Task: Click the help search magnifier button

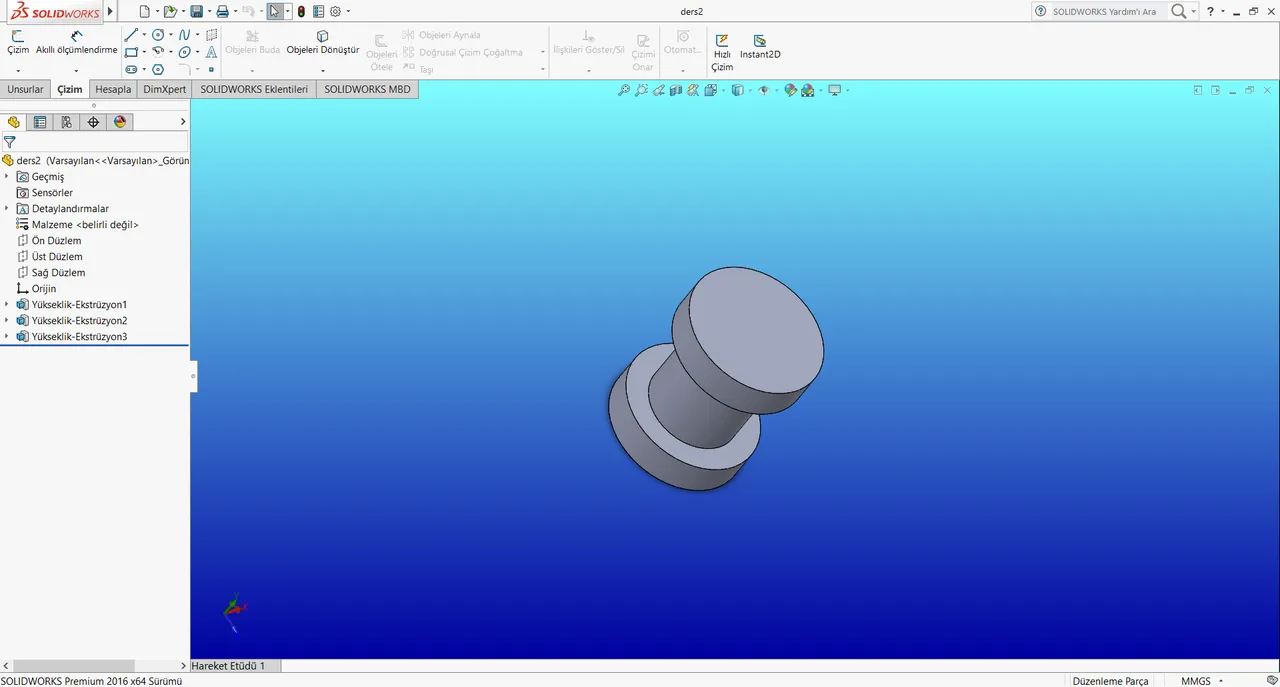Action: click(1179, 11)
